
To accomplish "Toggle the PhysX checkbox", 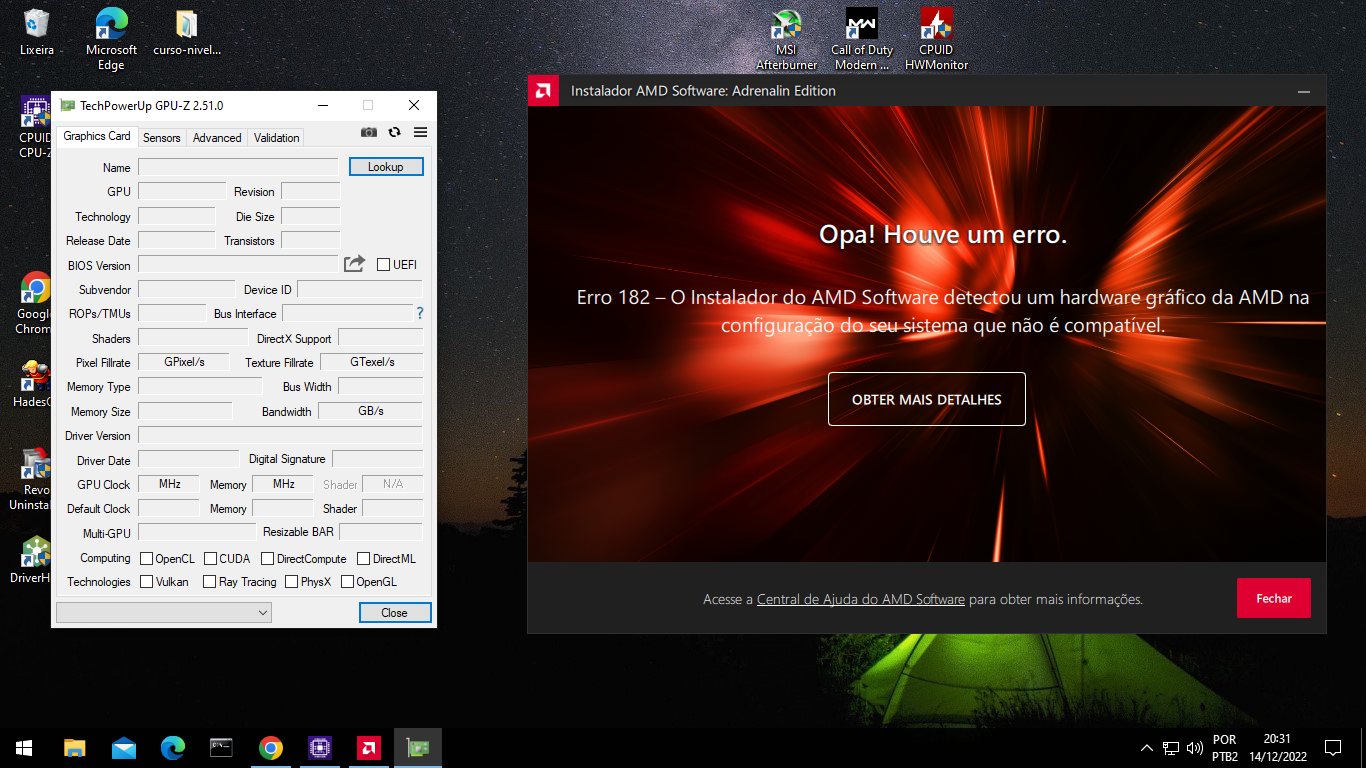I will (291, 581).
